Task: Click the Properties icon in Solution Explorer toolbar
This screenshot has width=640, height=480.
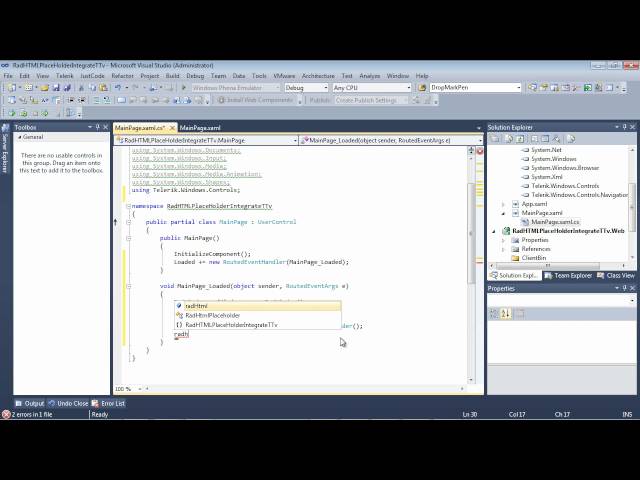Action: pos(495,139)
